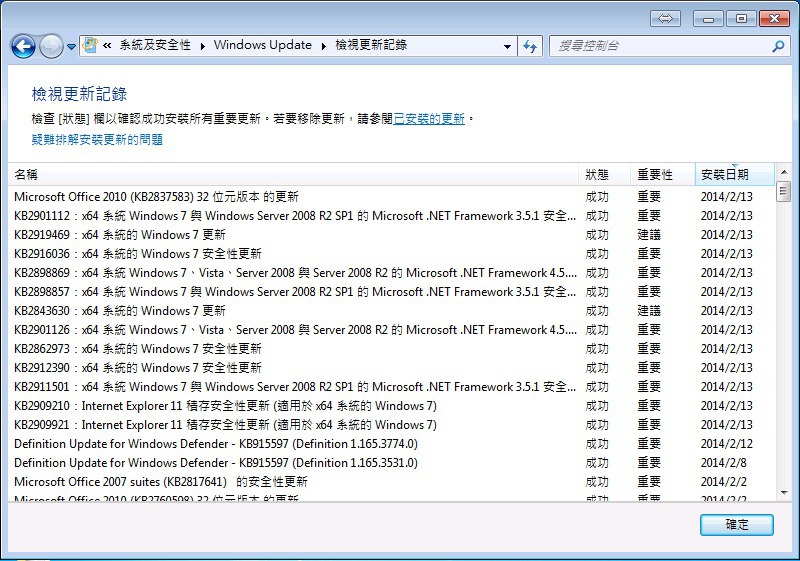
Task: Select the 檢視更新記錄 breadcrumb
Action: pos(371,45)
